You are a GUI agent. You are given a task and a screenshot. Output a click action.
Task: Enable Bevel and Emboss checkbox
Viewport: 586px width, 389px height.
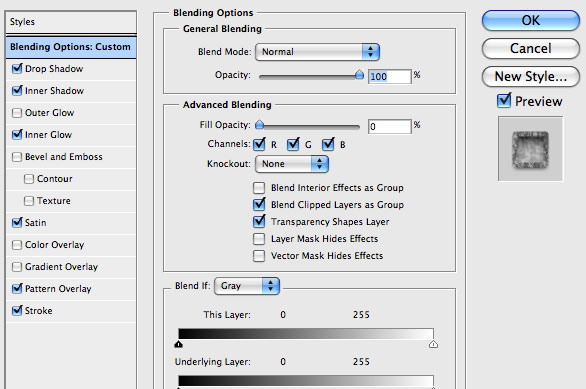point(17,157)
